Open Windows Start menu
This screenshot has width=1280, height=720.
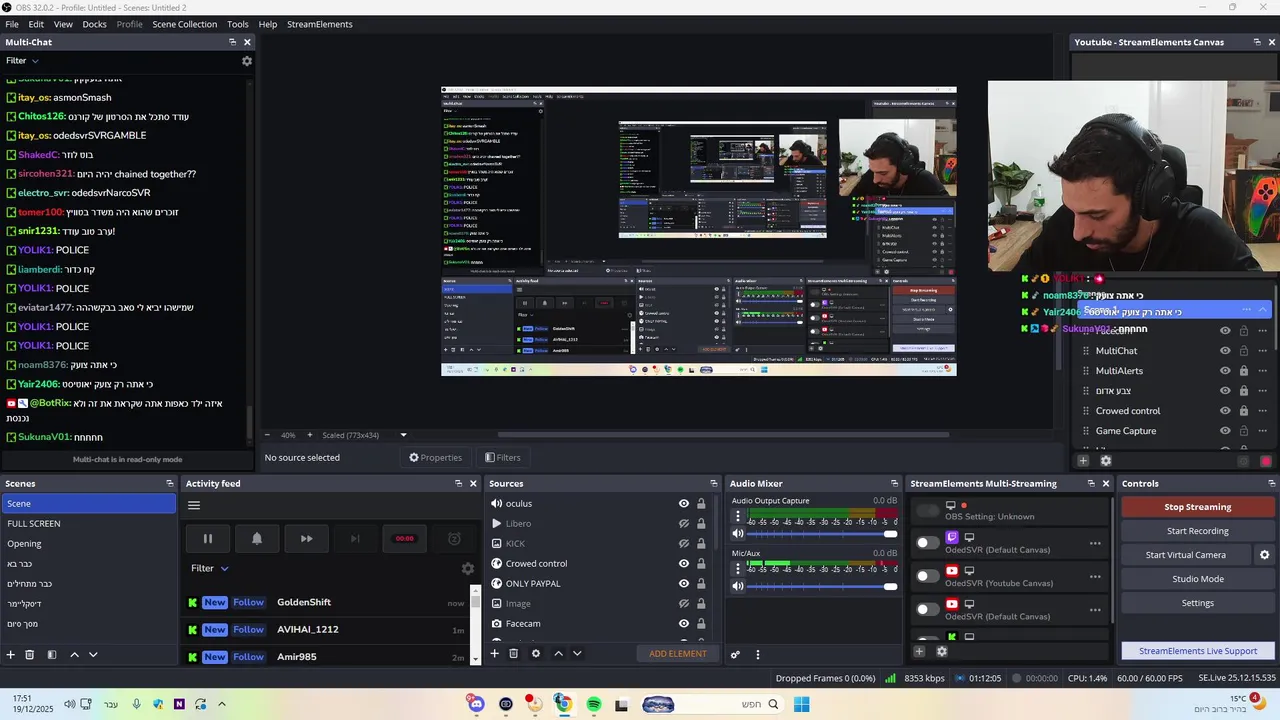[x=801, y=705]
